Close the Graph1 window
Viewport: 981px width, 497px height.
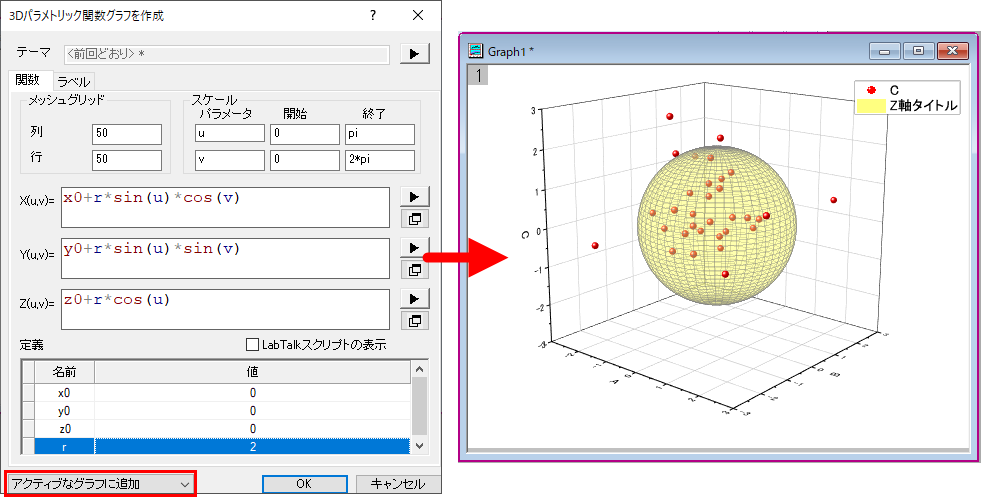[x=953, y=51]
